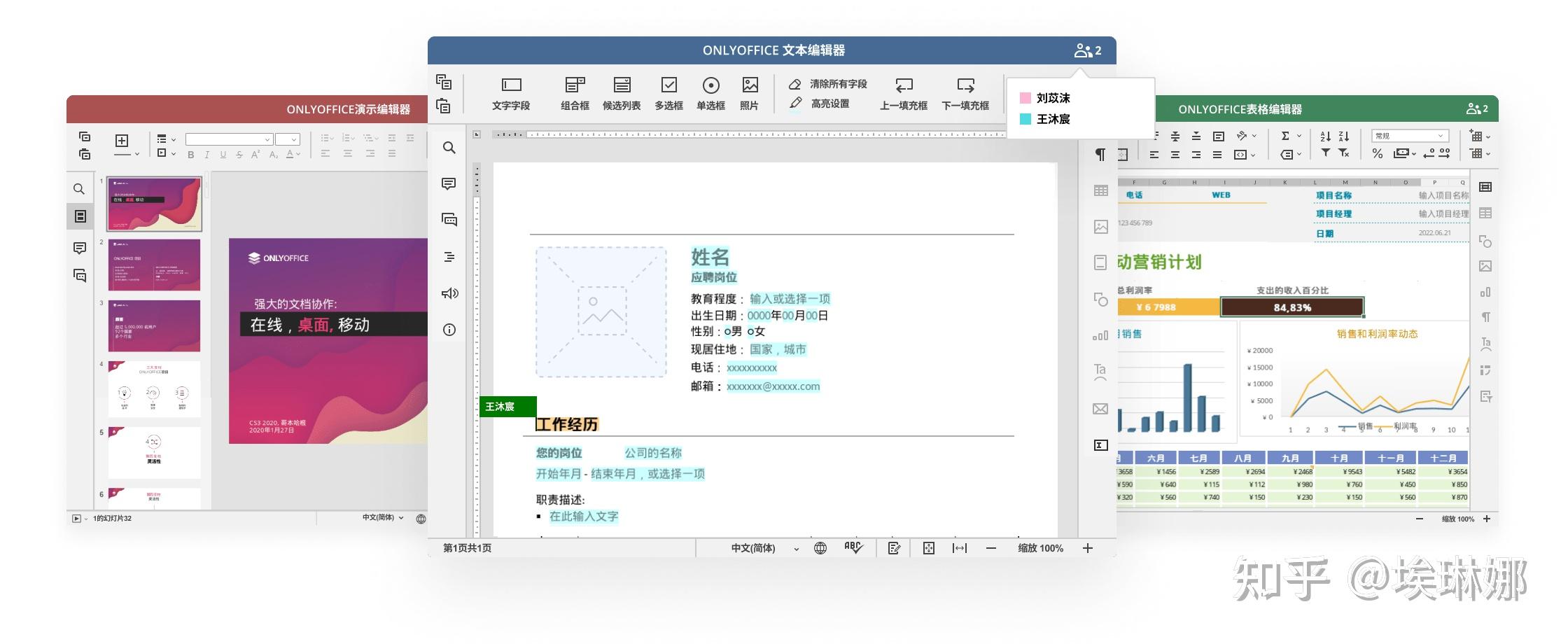Image resolution: width=1568 pixels, height=644 pixels.
Task: Start slideshow from presentation status bar
Action: click(76, 519)
